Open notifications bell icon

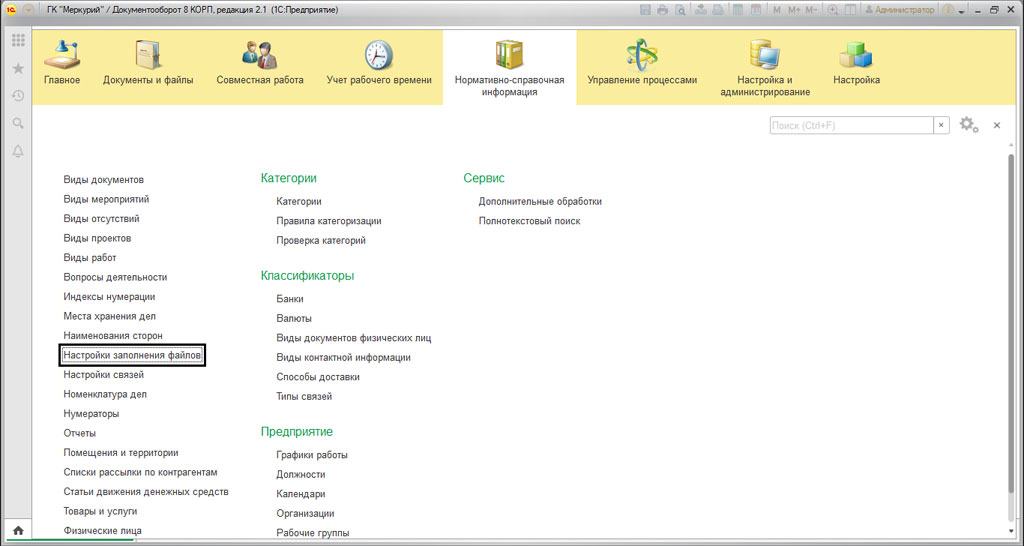18,151
